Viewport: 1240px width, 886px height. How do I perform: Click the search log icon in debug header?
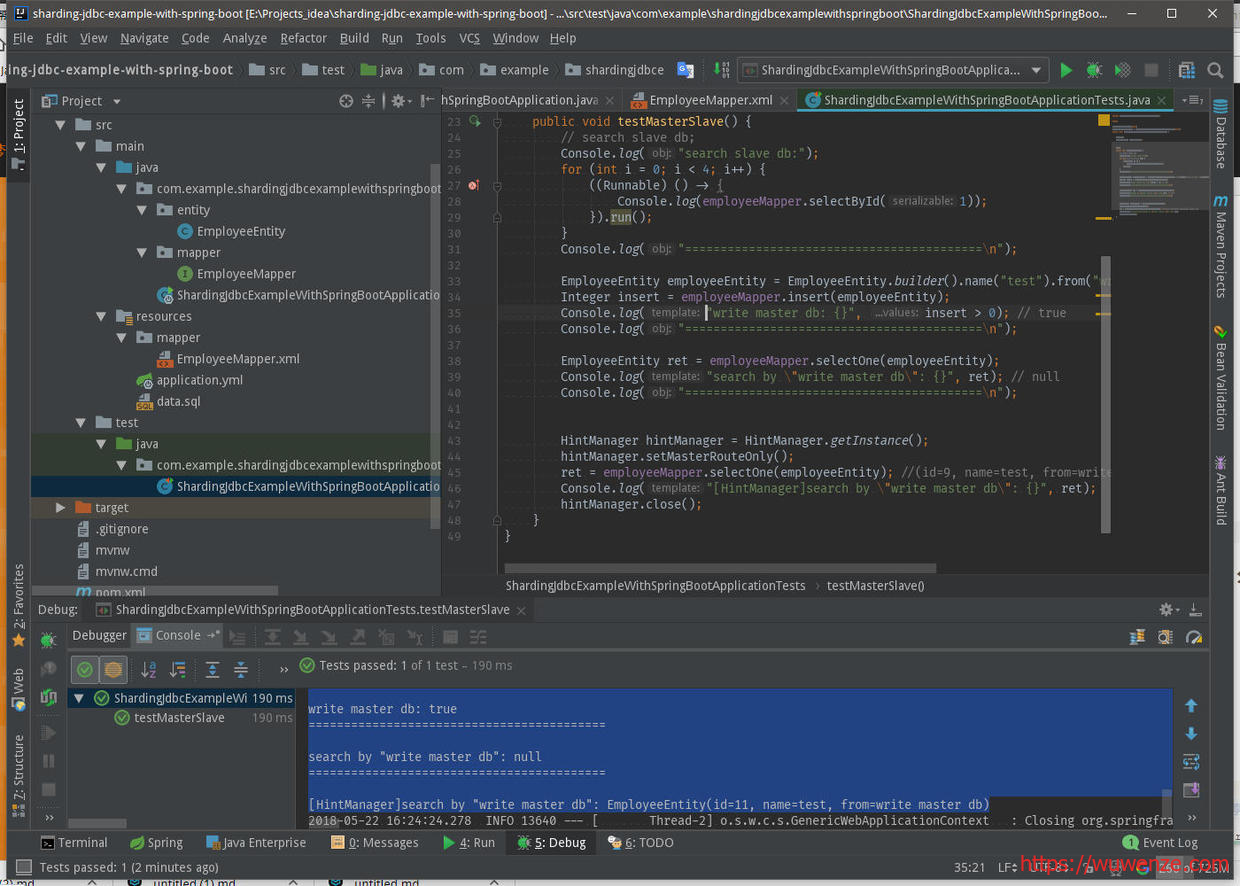point(1165,636)
